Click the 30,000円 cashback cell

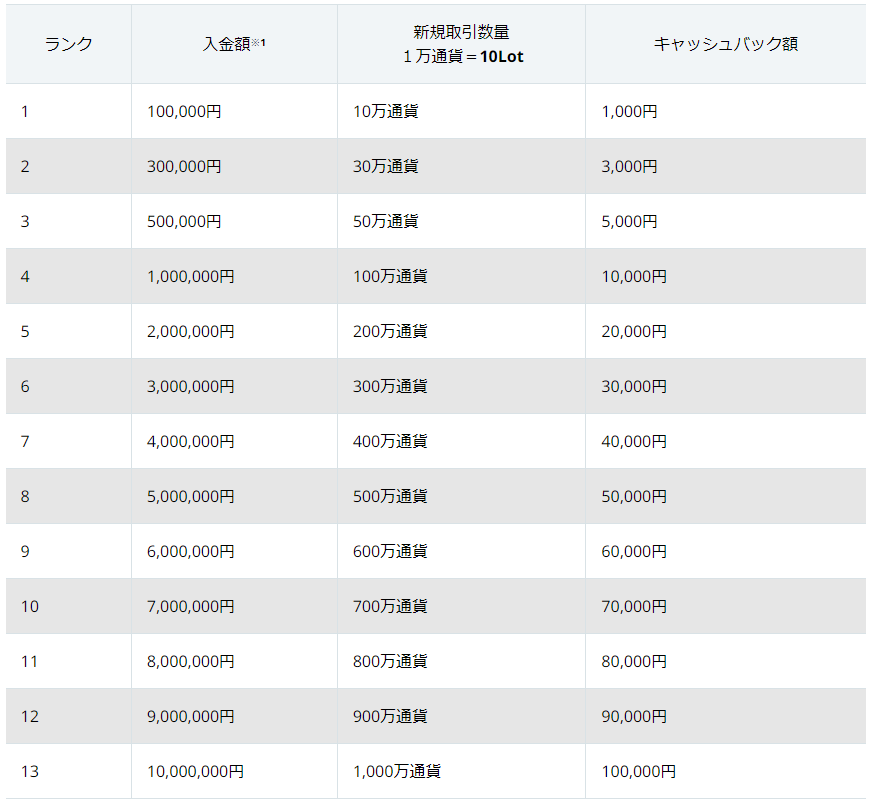click(634, 386)
